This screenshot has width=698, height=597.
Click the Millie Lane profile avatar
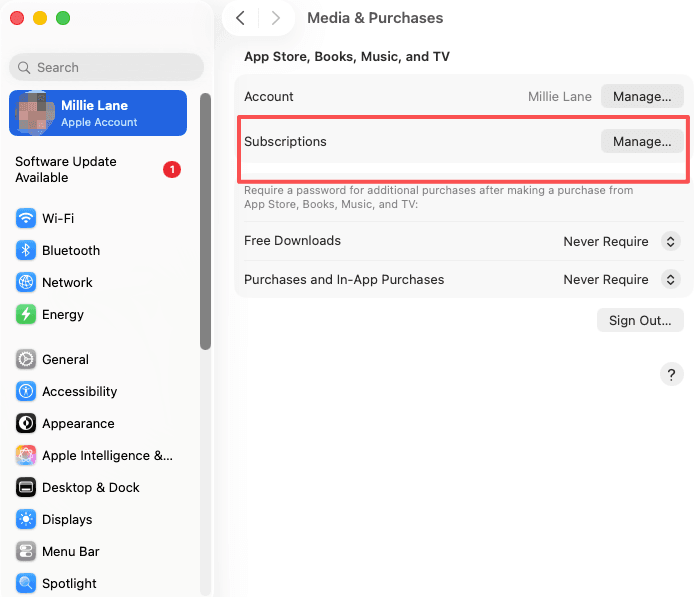[34, 113]
